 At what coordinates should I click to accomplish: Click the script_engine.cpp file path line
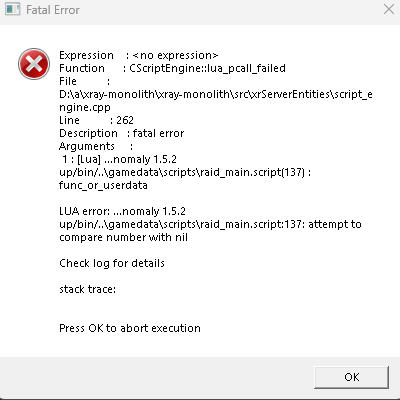(x=216, y=94)
